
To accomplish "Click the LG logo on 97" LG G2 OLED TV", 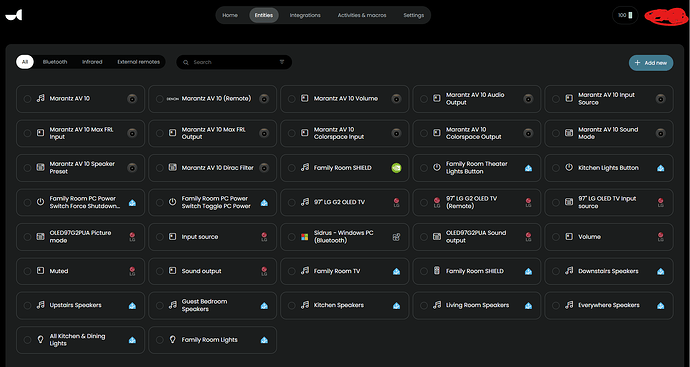I will tap(396, 202).
